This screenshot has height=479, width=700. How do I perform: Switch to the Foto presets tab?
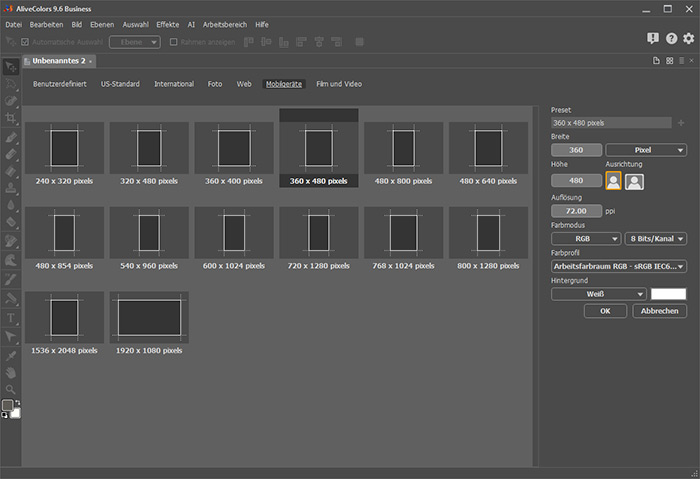pyautogui.click(x=215, y=84)
